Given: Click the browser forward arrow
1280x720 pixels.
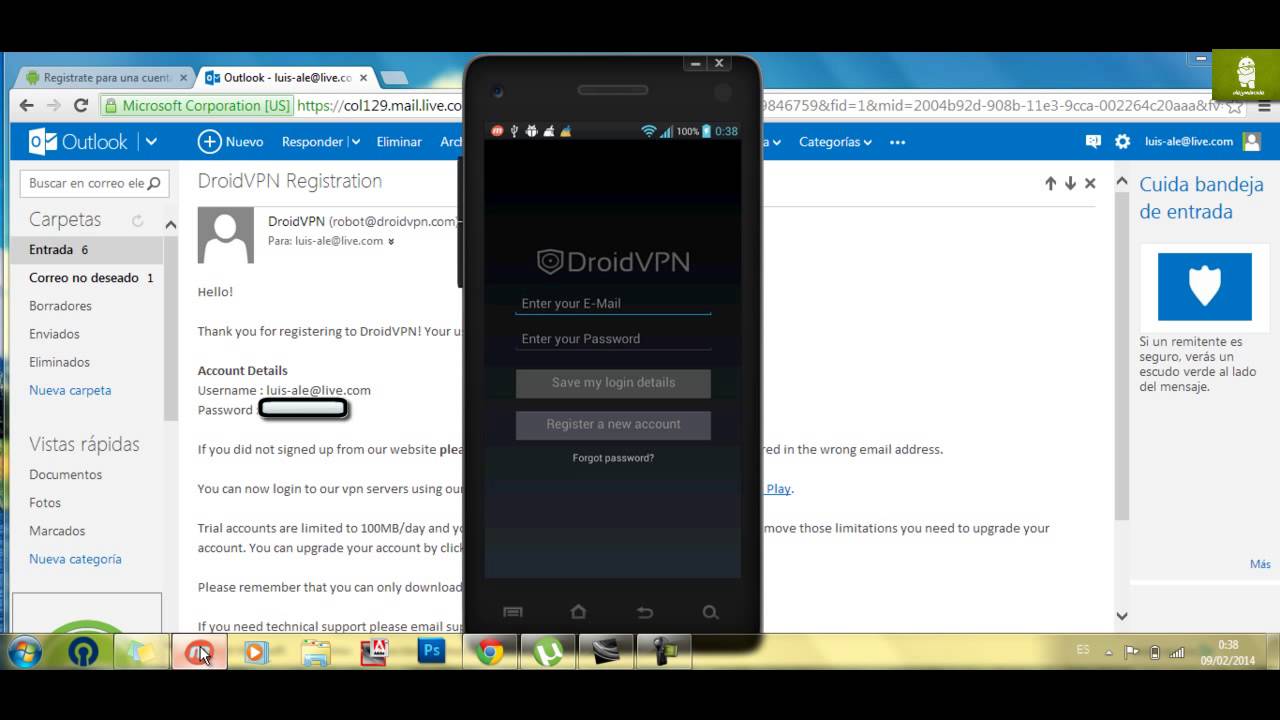Looking at the screenshot, I should coord(54,105).
